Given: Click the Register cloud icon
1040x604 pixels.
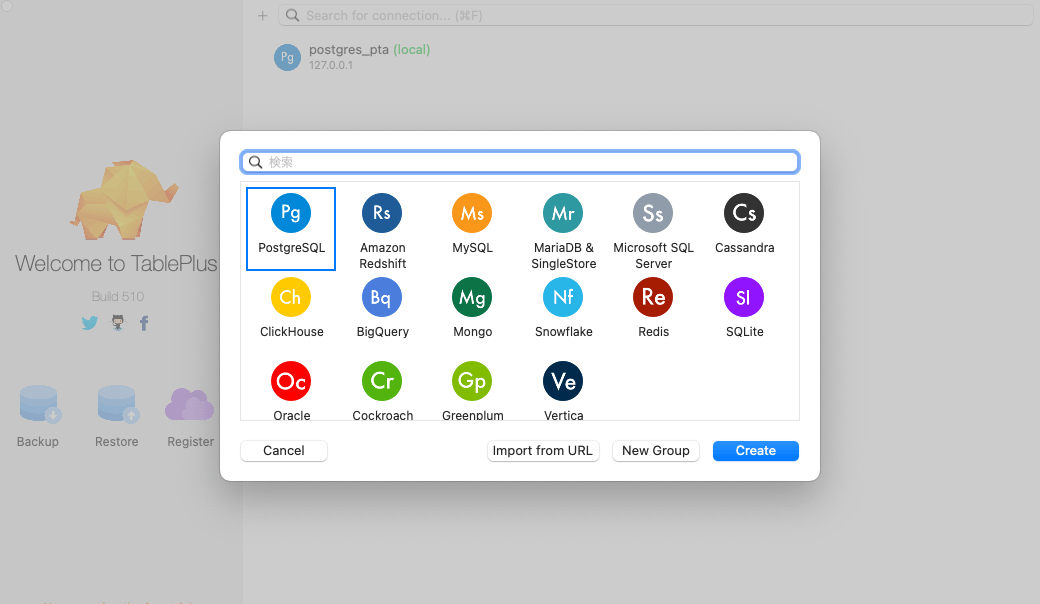Looking at the screenshot, I should click(x=190, y=404).
